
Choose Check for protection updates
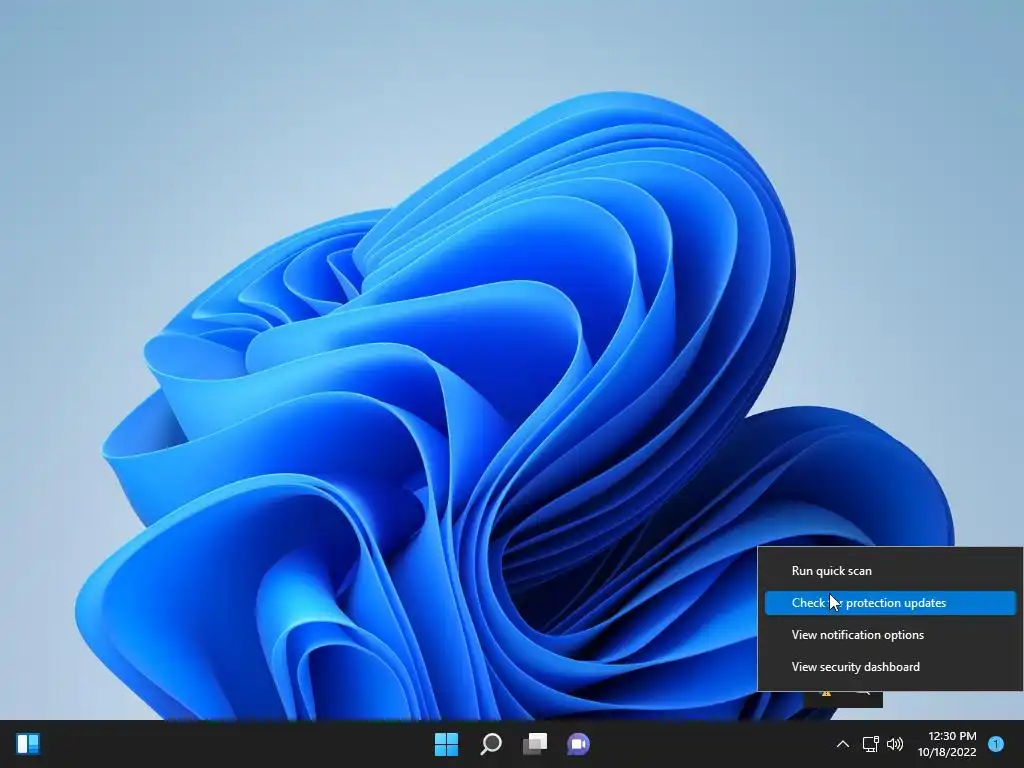click(890, 603)
